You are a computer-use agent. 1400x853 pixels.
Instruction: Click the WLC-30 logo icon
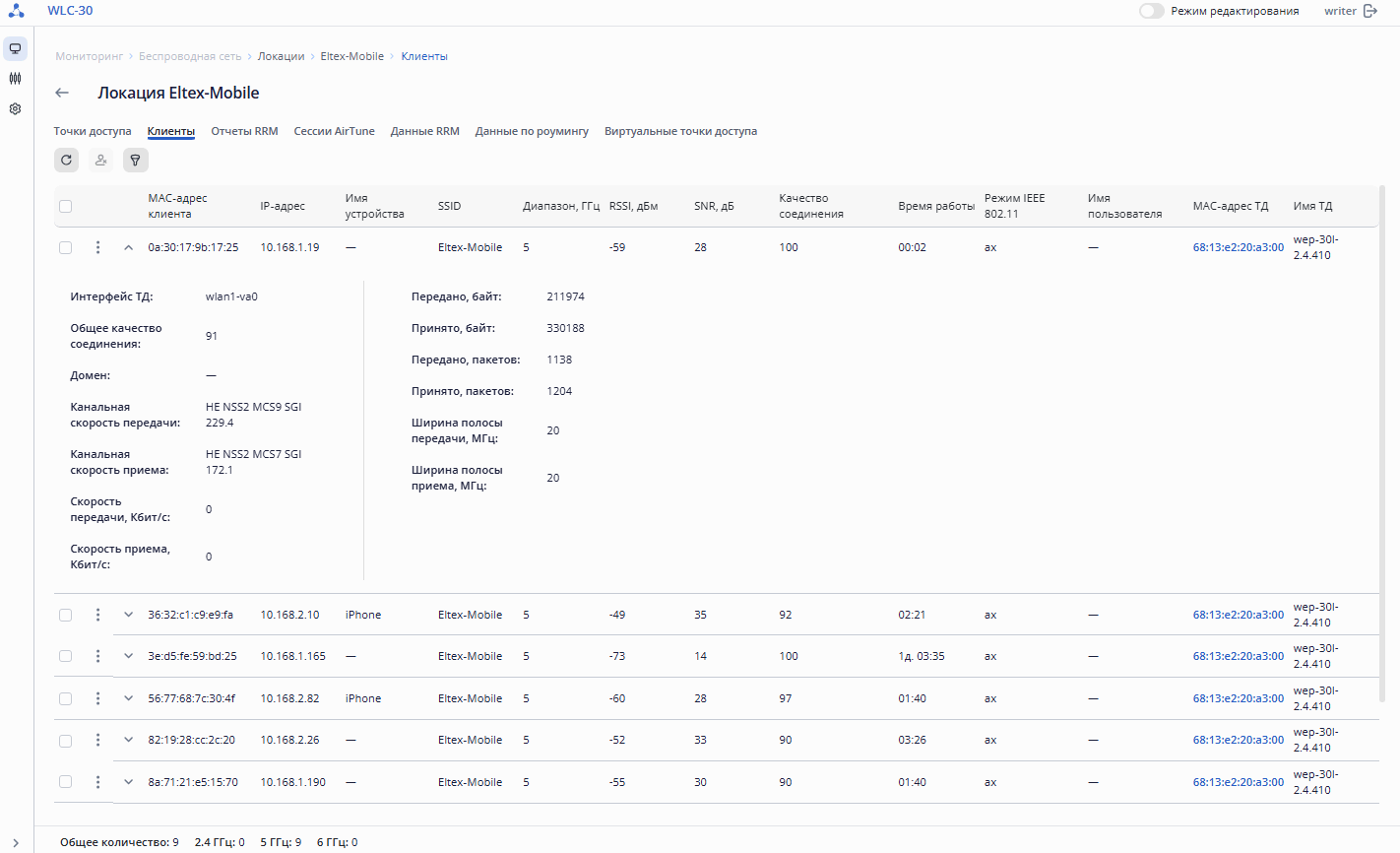(17, 11)
